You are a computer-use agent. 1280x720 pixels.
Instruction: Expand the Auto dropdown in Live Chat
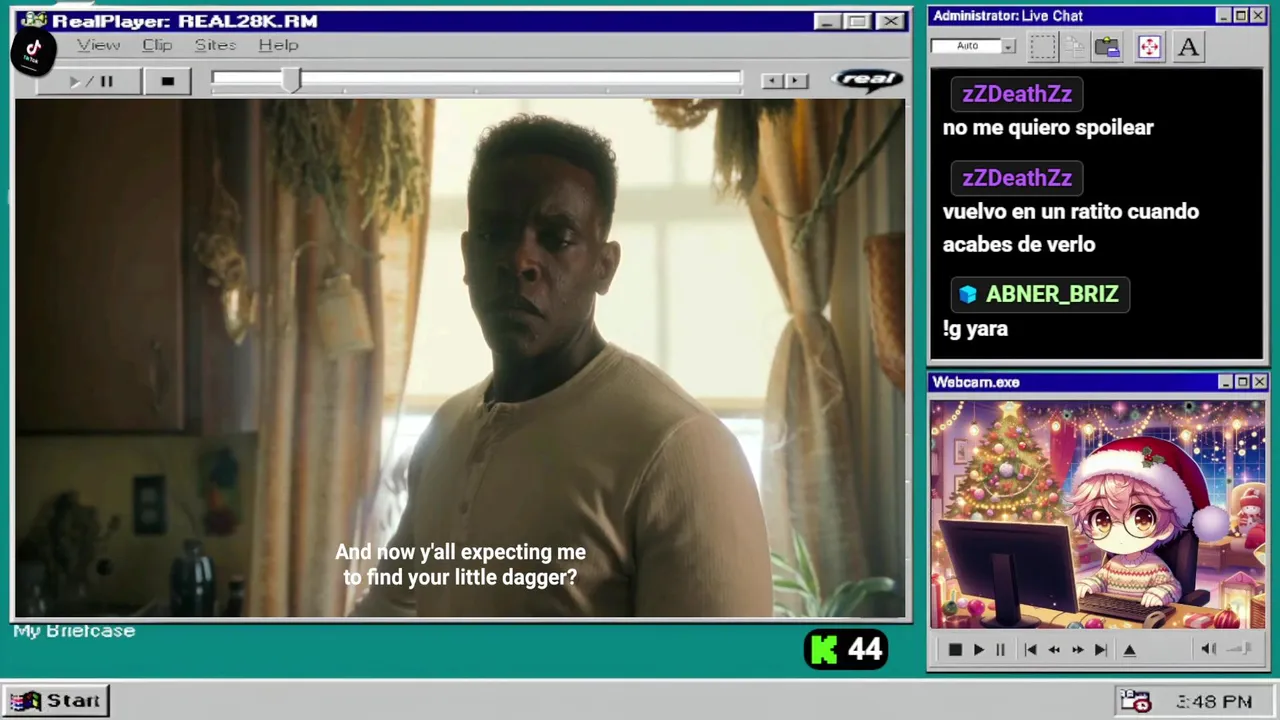[x=1009, y=46]
